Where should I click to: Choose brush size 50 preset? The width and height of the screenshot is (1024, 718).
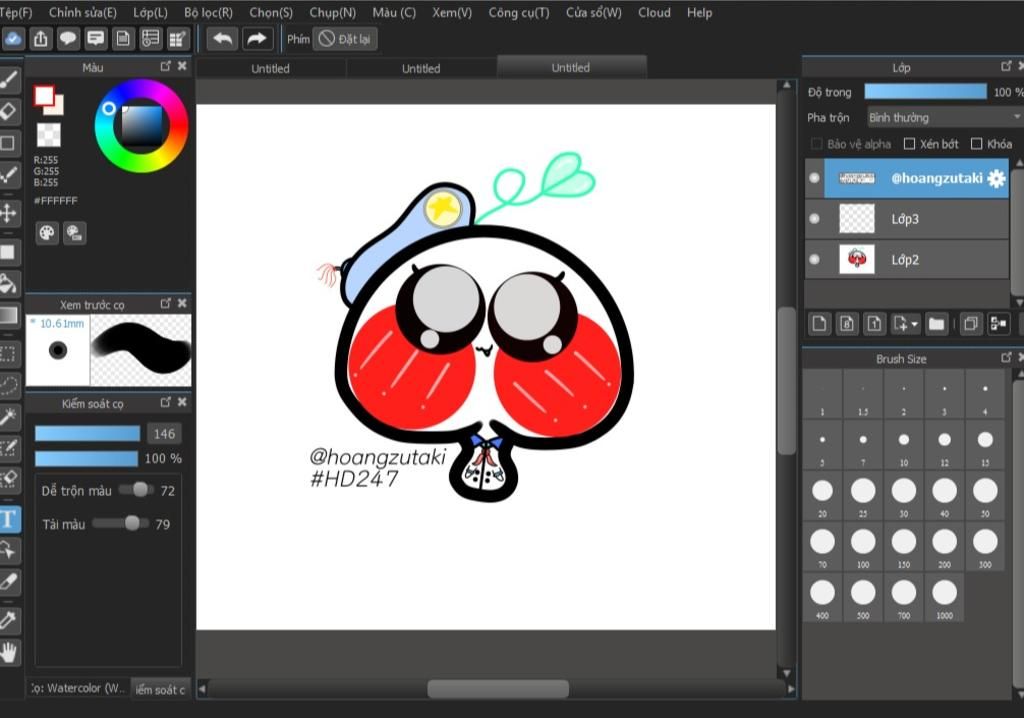pos(985,496)
